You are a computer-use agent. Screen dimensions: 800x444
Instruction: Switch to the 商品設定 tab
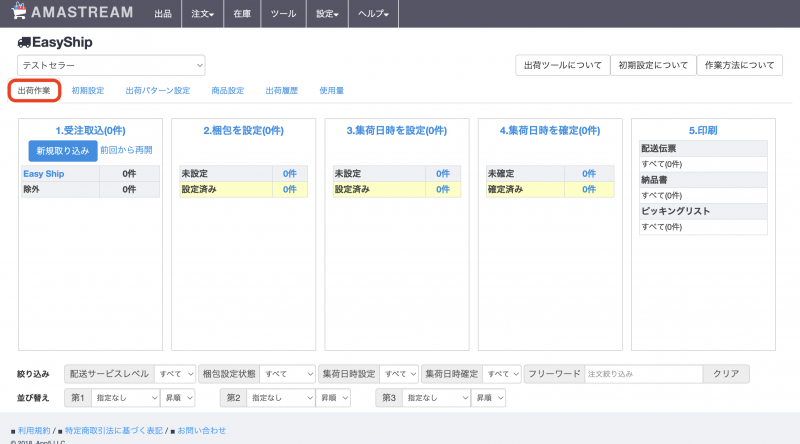tap(228, 91)
